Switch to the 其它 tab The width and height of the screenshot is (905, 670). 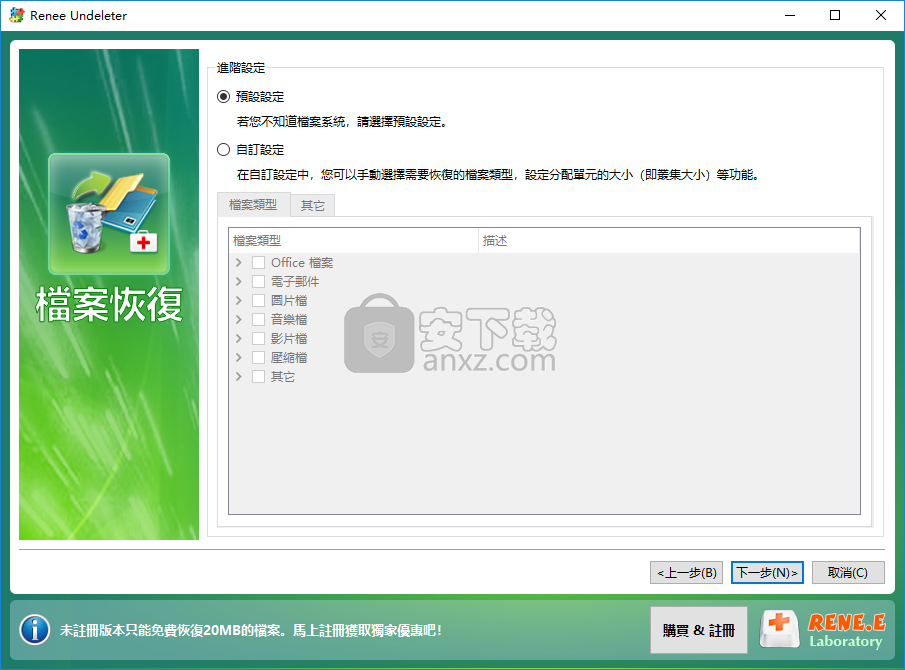[312, 206]
